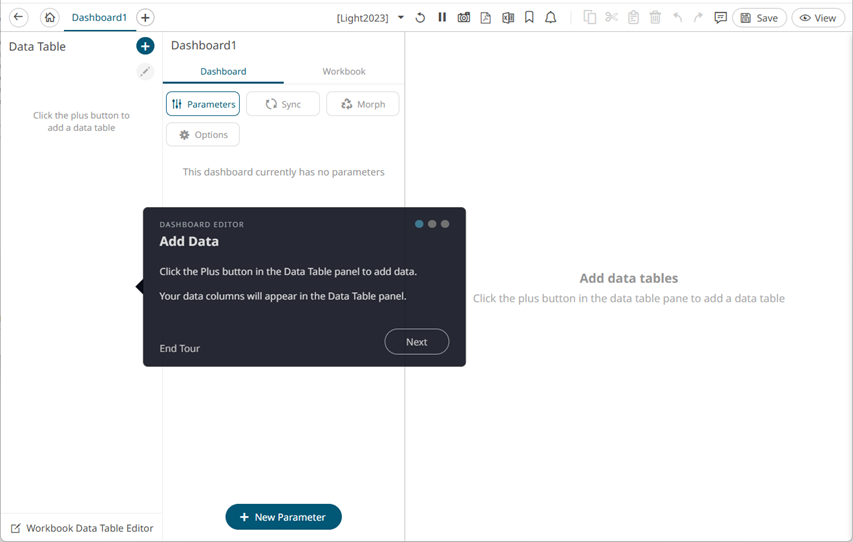853x542 pixels.
Task: Open the Sync settings
Action: [x=283, y=104]
